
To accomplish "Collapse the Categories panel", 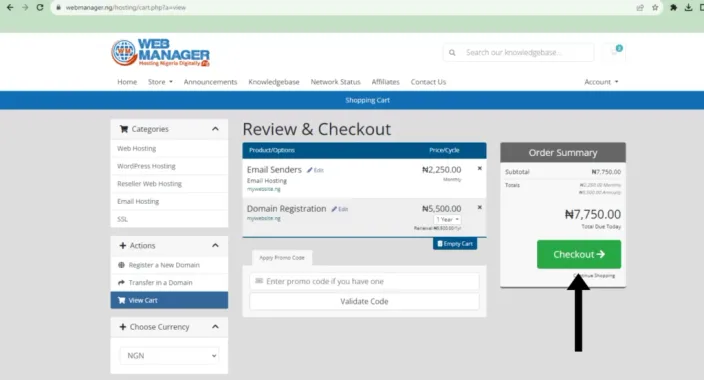I will (216, 129).
